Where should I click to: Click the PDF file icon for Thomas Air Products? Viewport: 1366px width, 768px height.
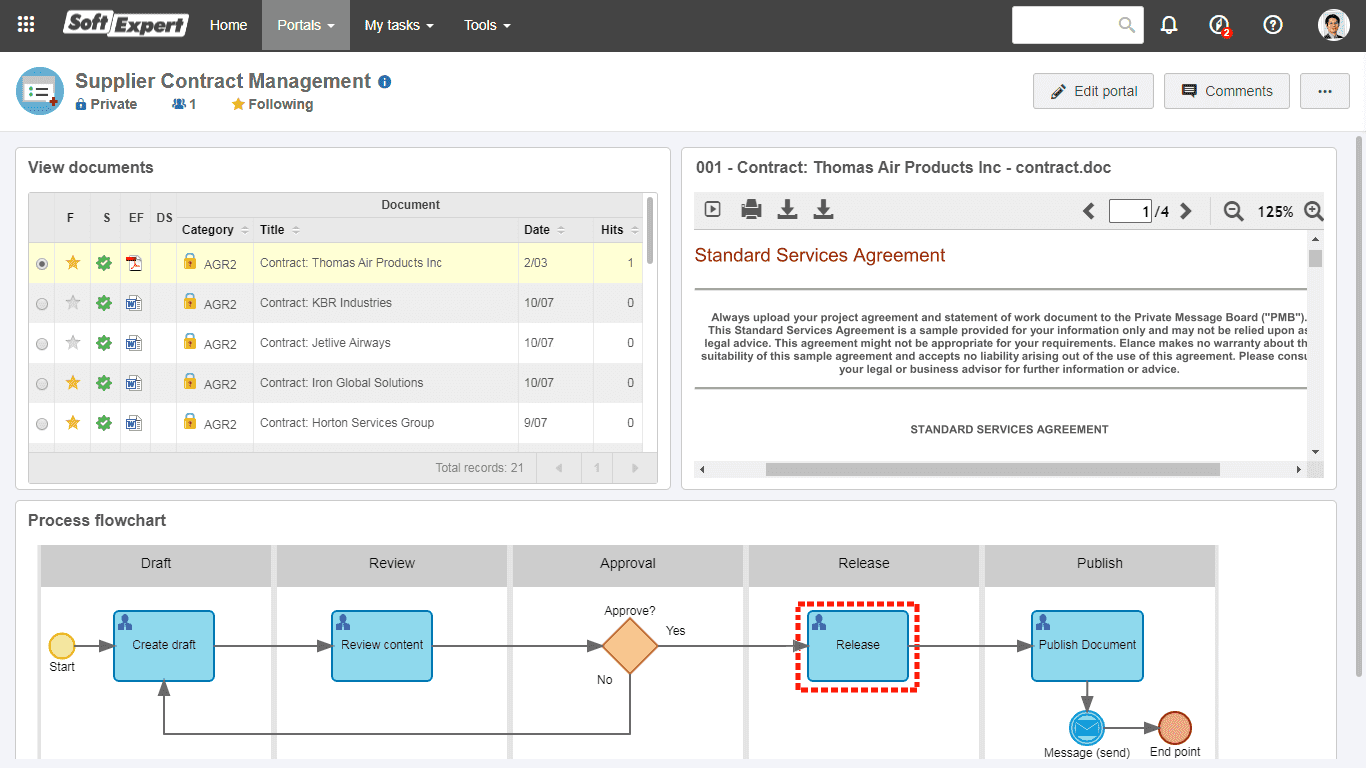(134, 263)
